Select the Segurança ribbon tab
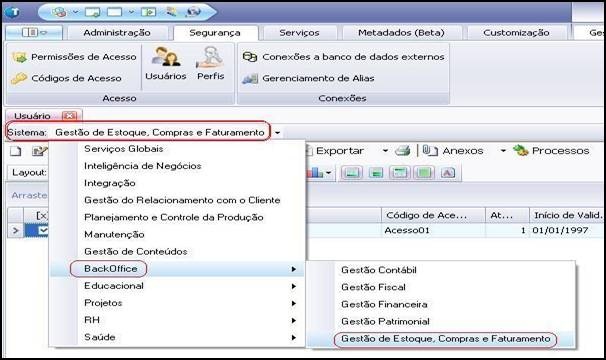Viewport: 606px width, 360px height. pos(215,33)
